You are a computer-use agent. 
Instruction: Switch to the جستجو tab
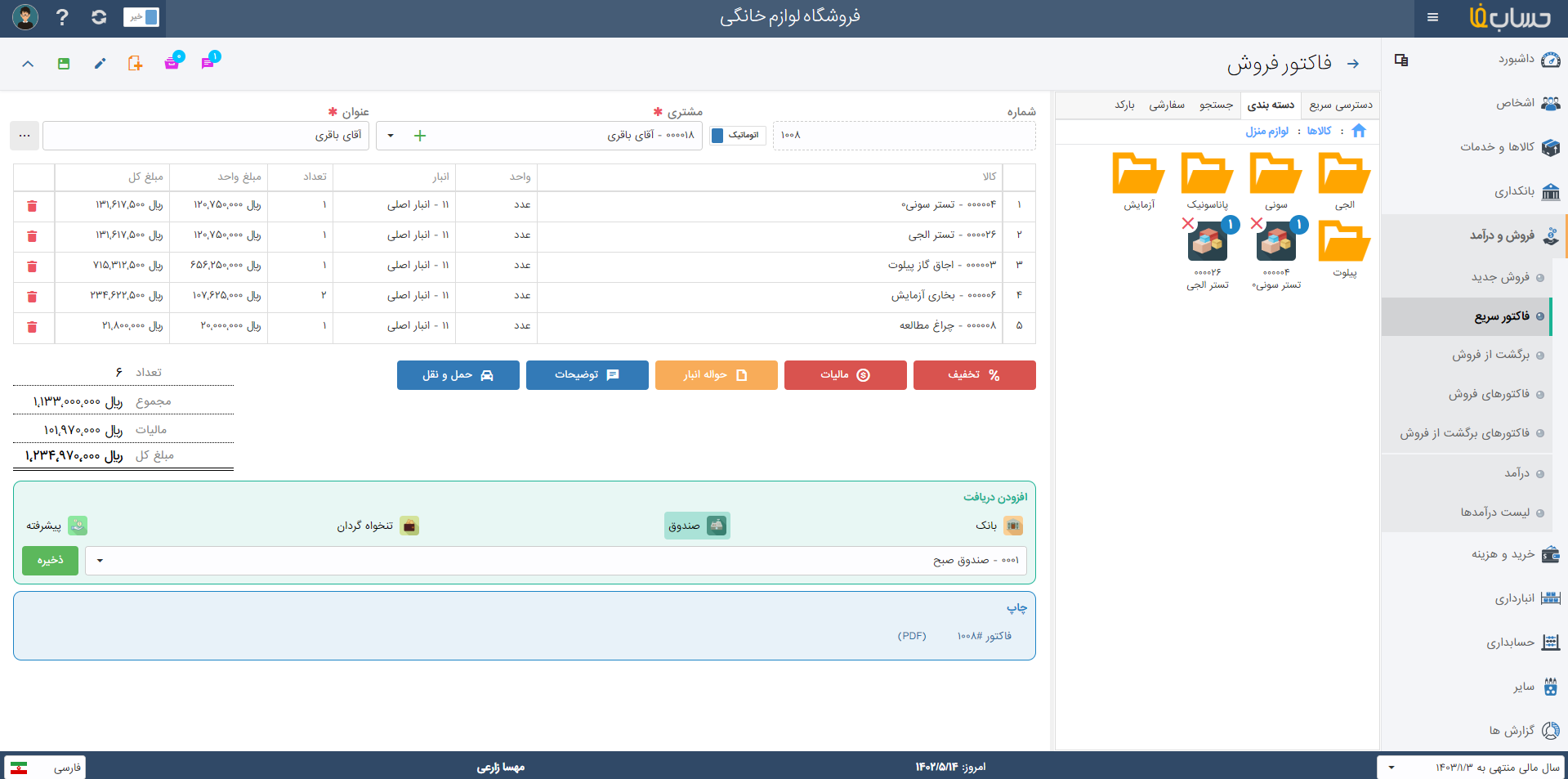tap(1216, 105)
